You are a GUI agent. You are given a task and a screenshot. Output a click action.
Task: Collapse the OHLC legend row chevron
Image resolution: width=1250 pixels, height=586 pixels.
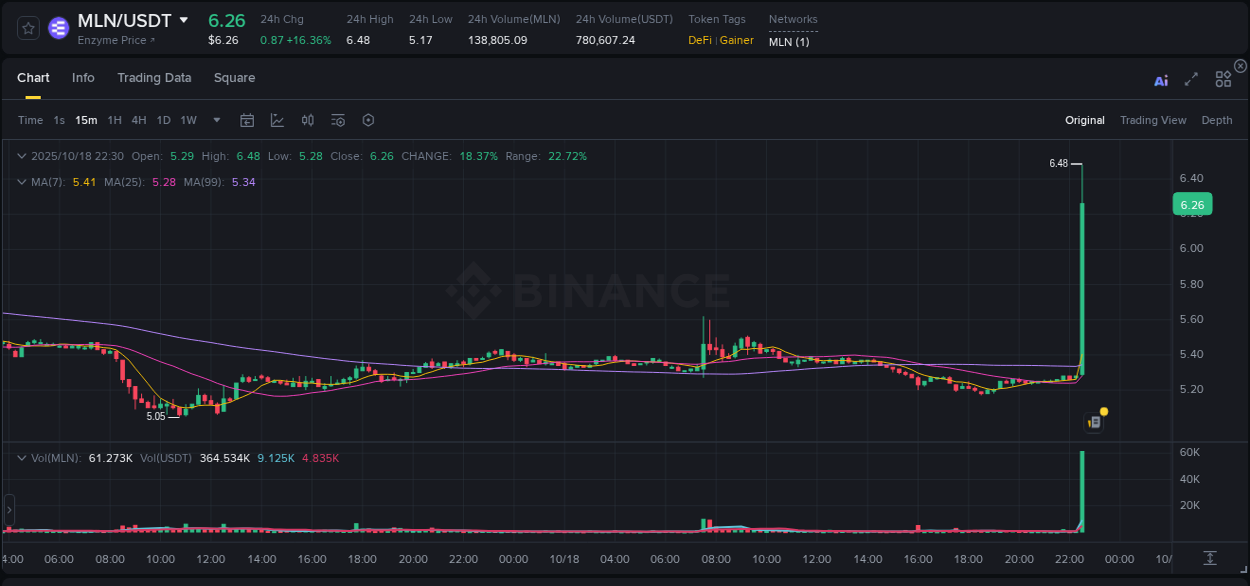pos(21,156)
